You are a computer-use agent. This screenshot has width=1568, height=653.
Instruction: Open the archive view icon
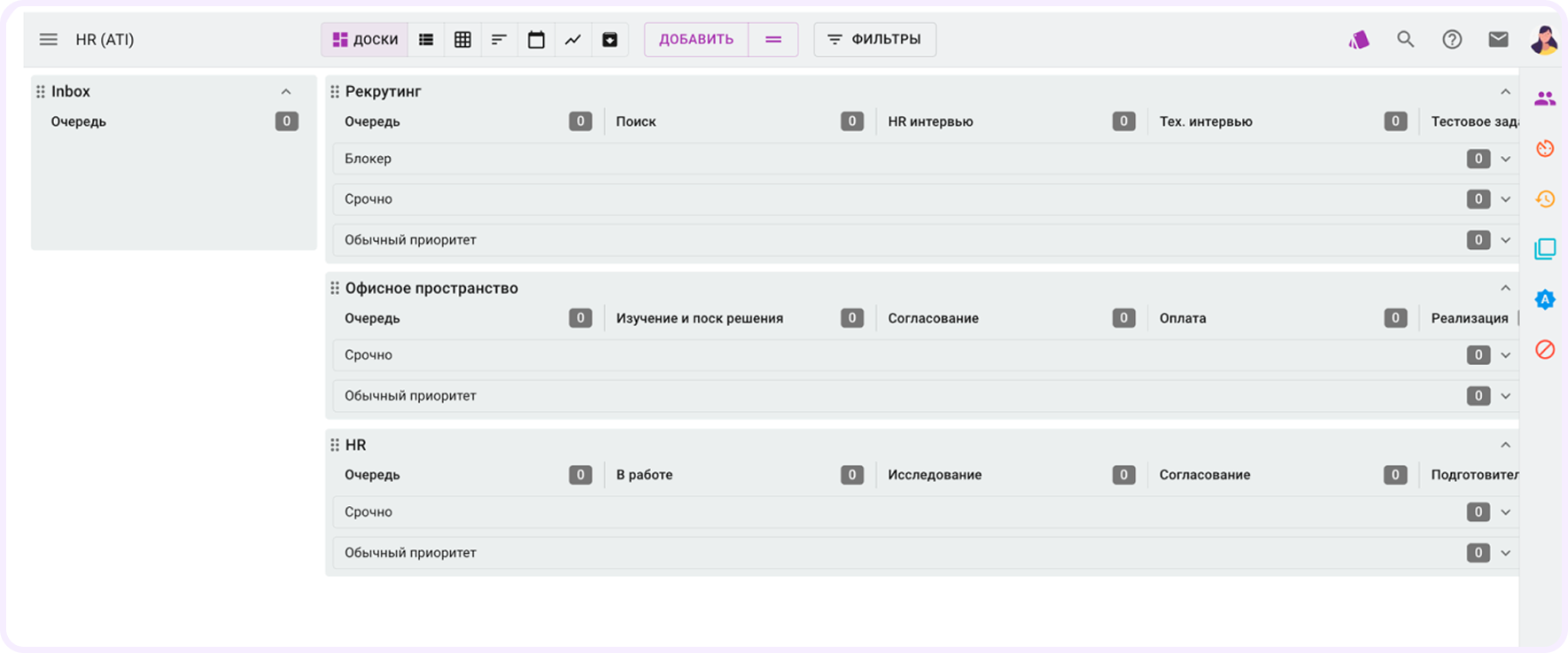609,40
